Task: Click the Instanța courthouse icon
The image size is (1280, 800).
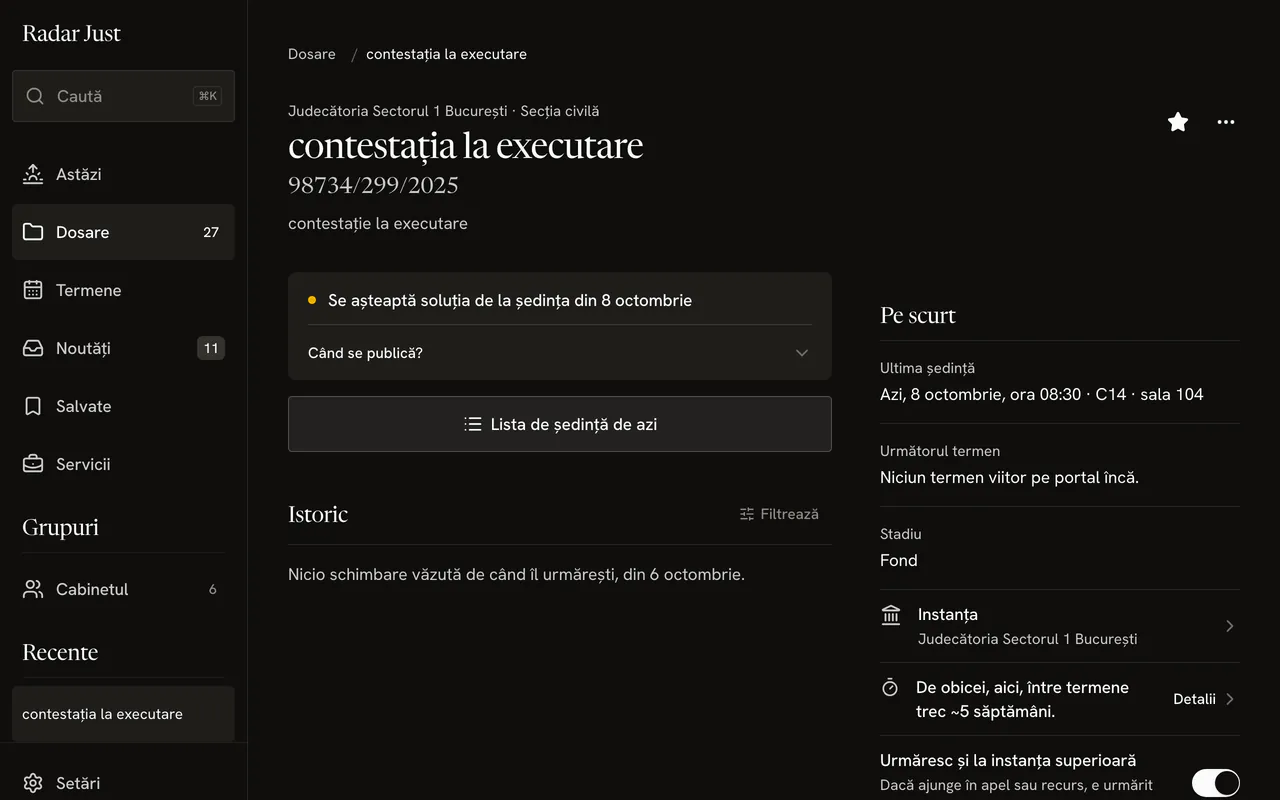Action: coord(891,615)
